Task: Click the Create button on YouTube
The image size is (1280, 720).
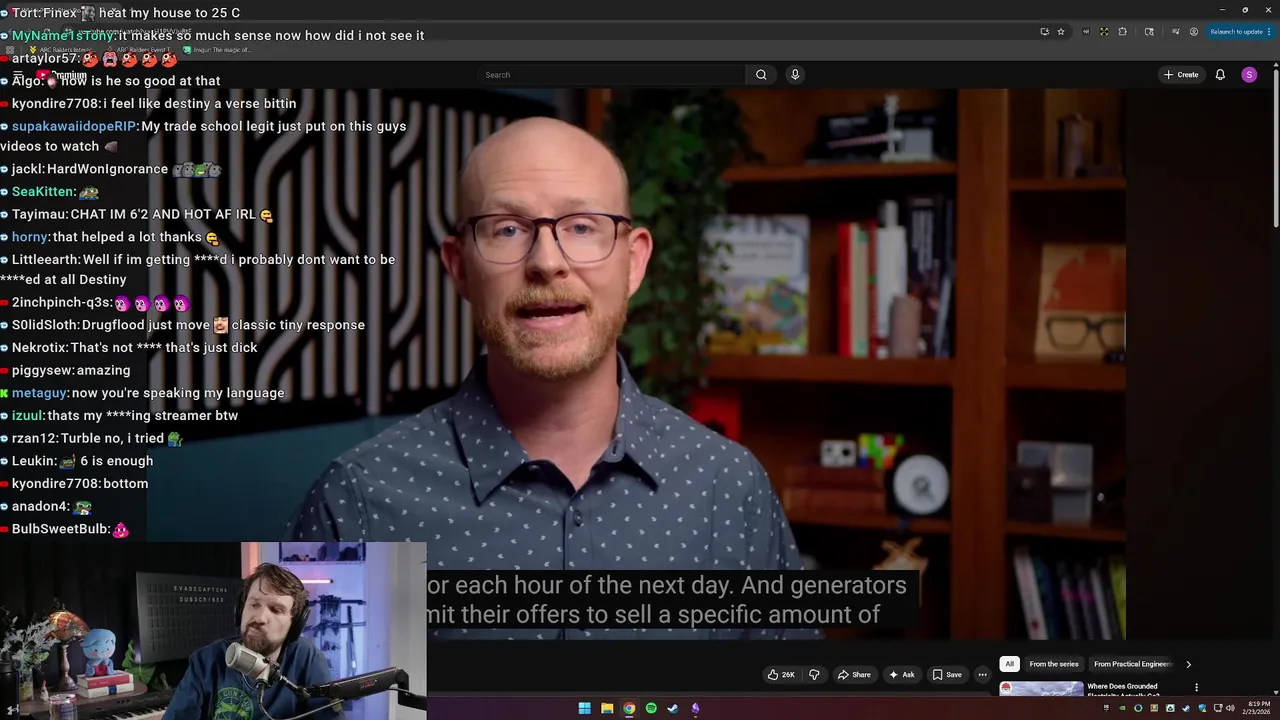Action: (x=1180, y=75)
